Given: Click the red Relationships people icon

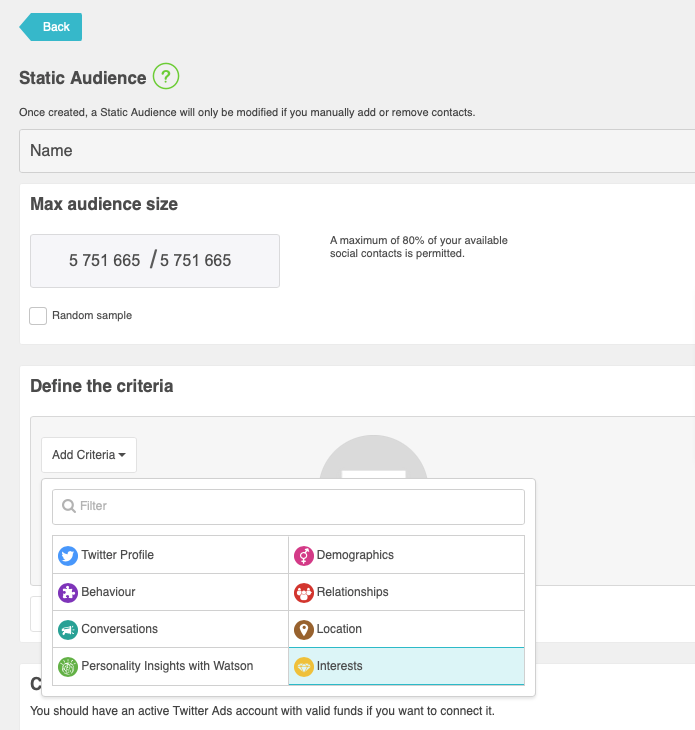Looking at the screenshot, I should pyautogui.click(x=304, y=593).
